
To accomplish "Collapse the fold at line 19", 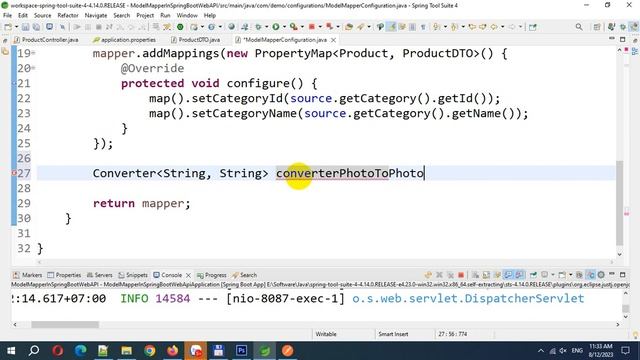I will click(33, 53).
